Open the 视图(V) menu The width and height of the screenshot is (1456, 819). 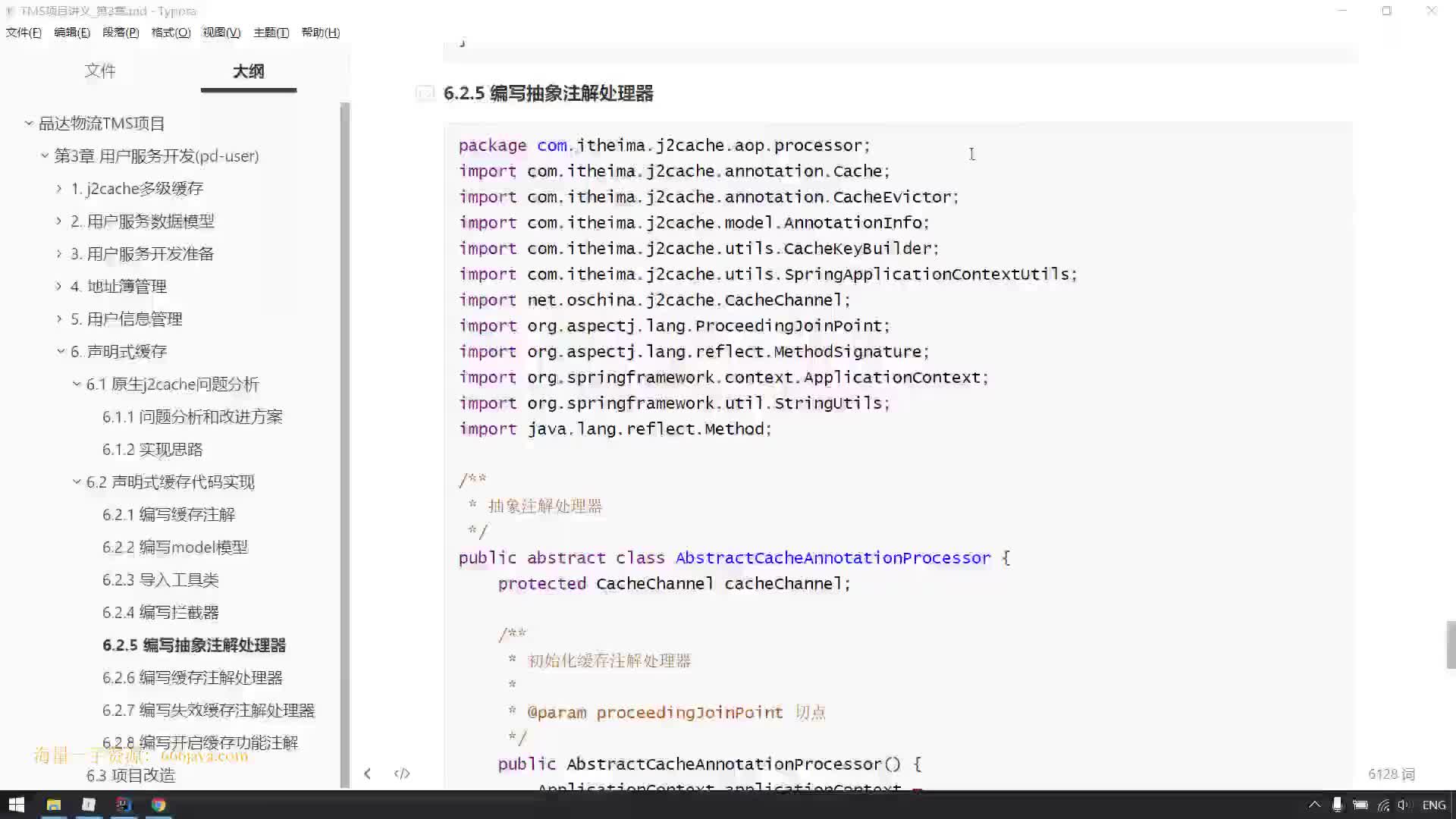[221, 33]
